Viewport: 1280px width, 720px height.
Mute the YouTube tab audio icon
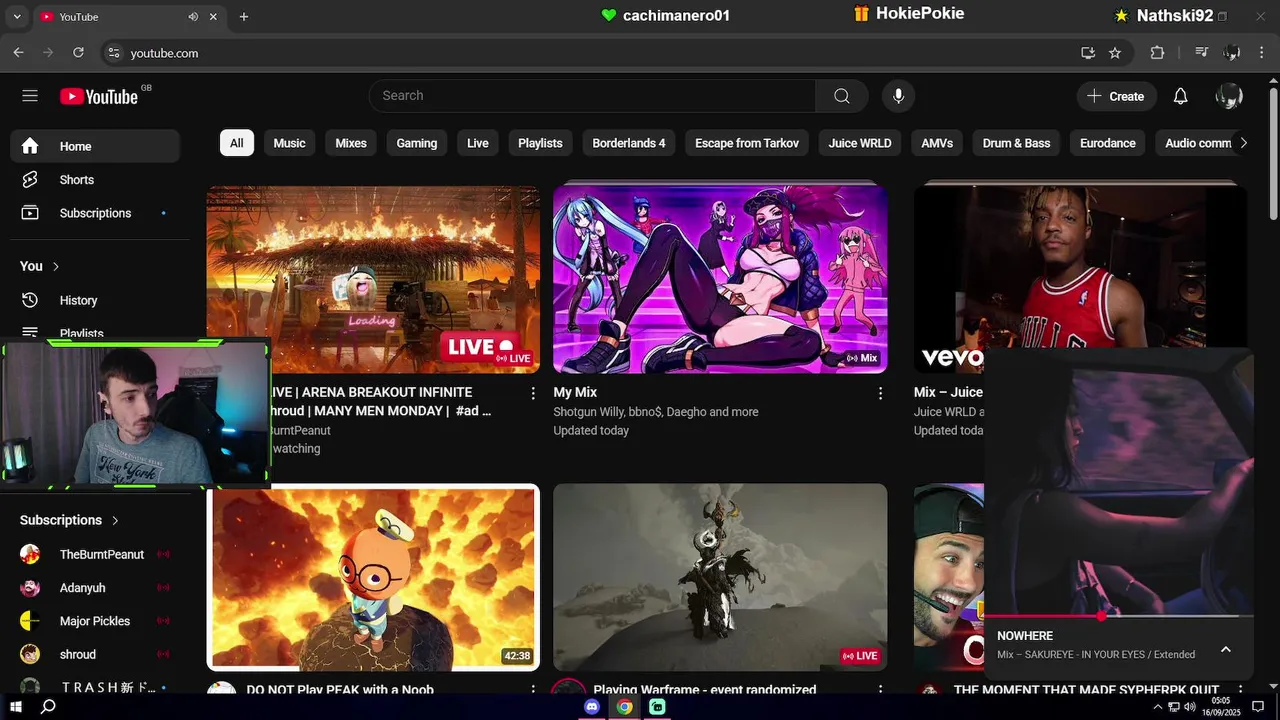point(193,17)
